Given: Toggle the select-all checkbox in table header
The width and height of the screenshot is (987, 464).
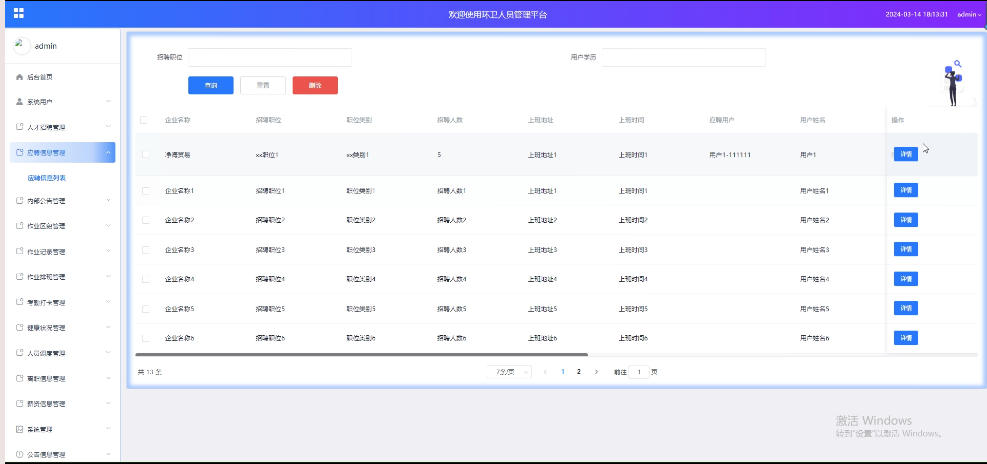Looking at the screenshot, I should click(x=144, y=120).
